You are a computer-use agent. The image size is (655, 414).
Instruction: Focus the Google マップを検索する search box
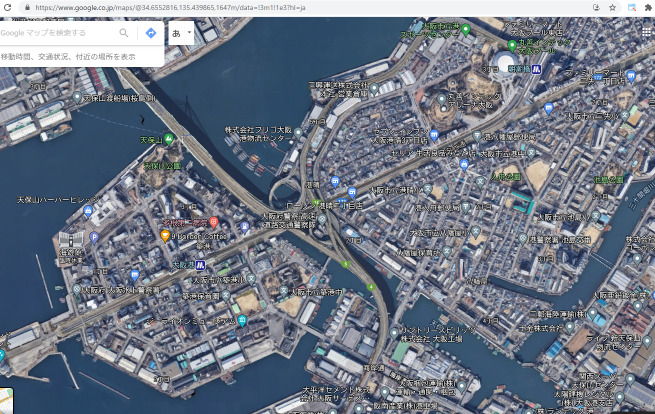[x=58, y=33]
